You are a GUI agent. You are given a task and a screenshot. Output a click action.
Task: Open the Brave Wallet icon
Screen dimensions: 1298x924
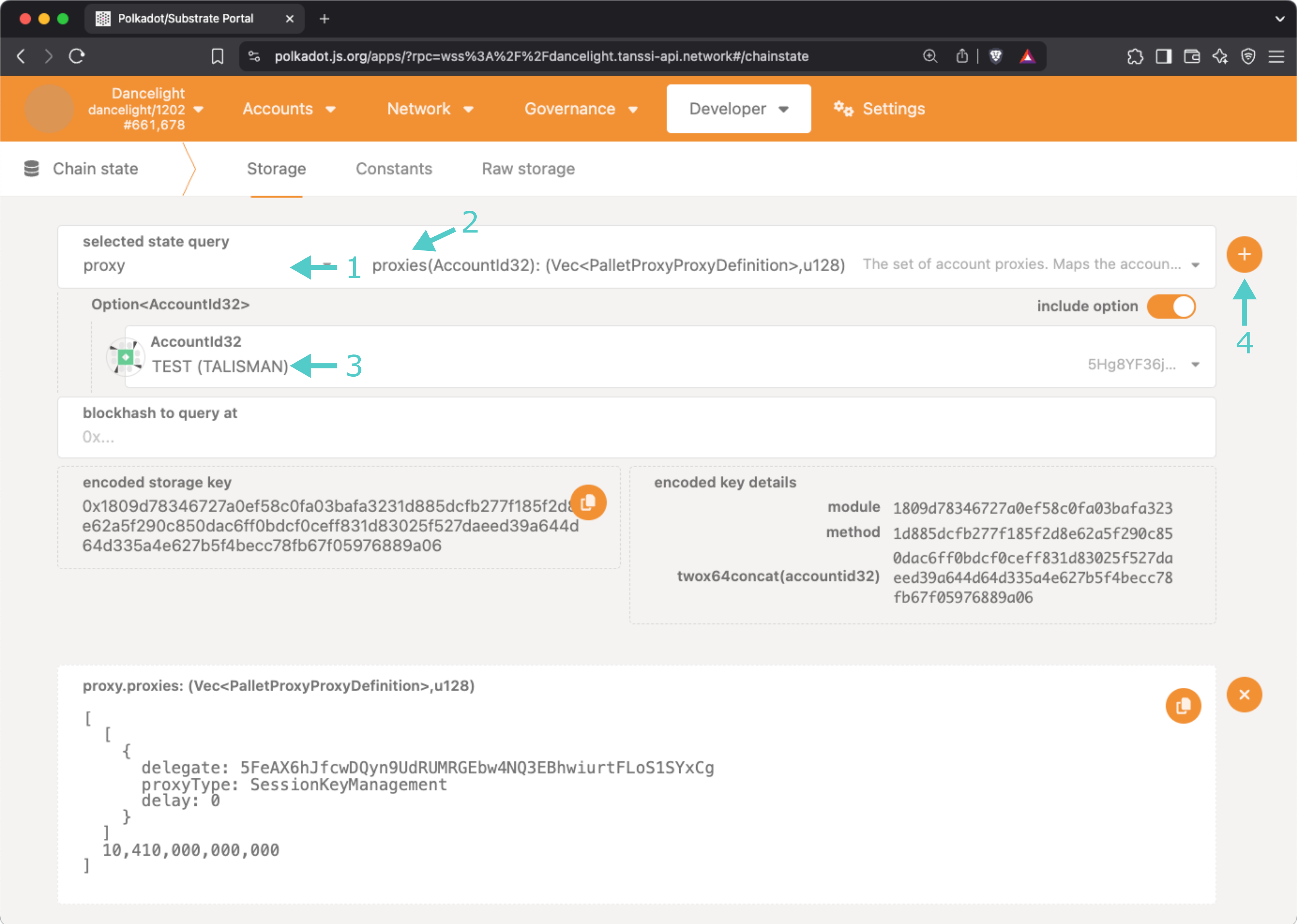tap(1191, 56)
